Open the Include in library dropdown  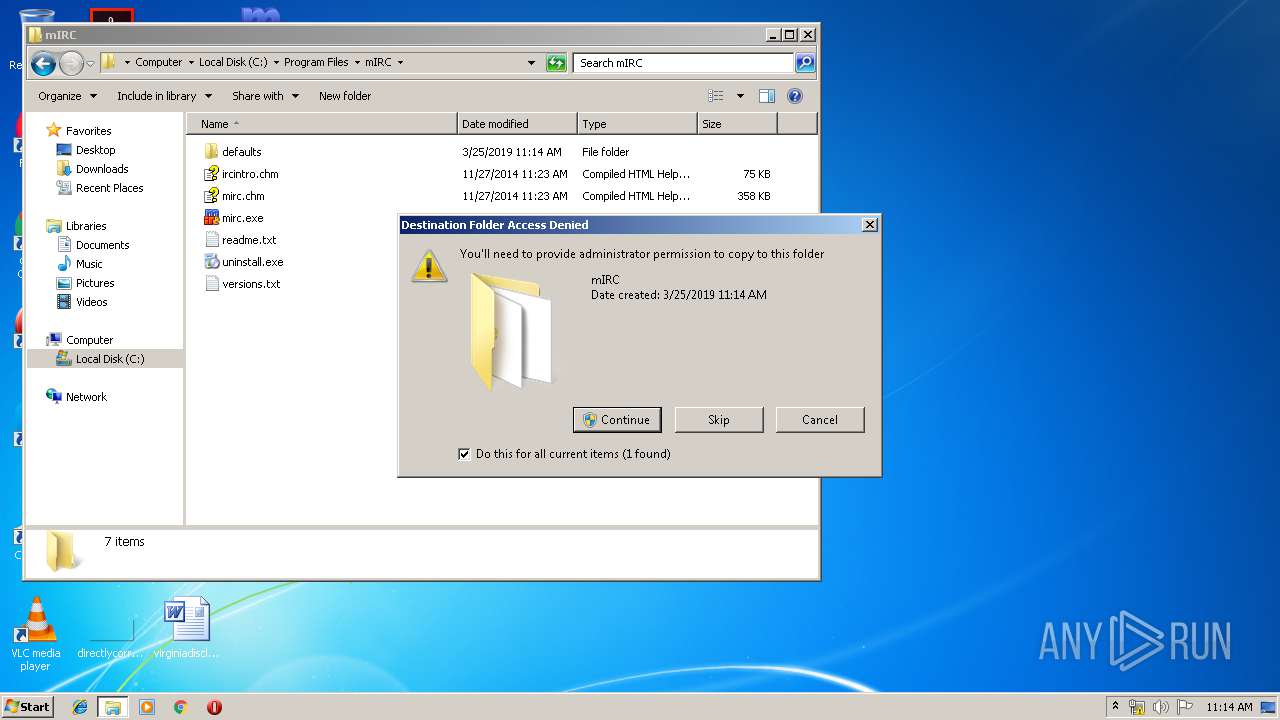pos(164,96)
